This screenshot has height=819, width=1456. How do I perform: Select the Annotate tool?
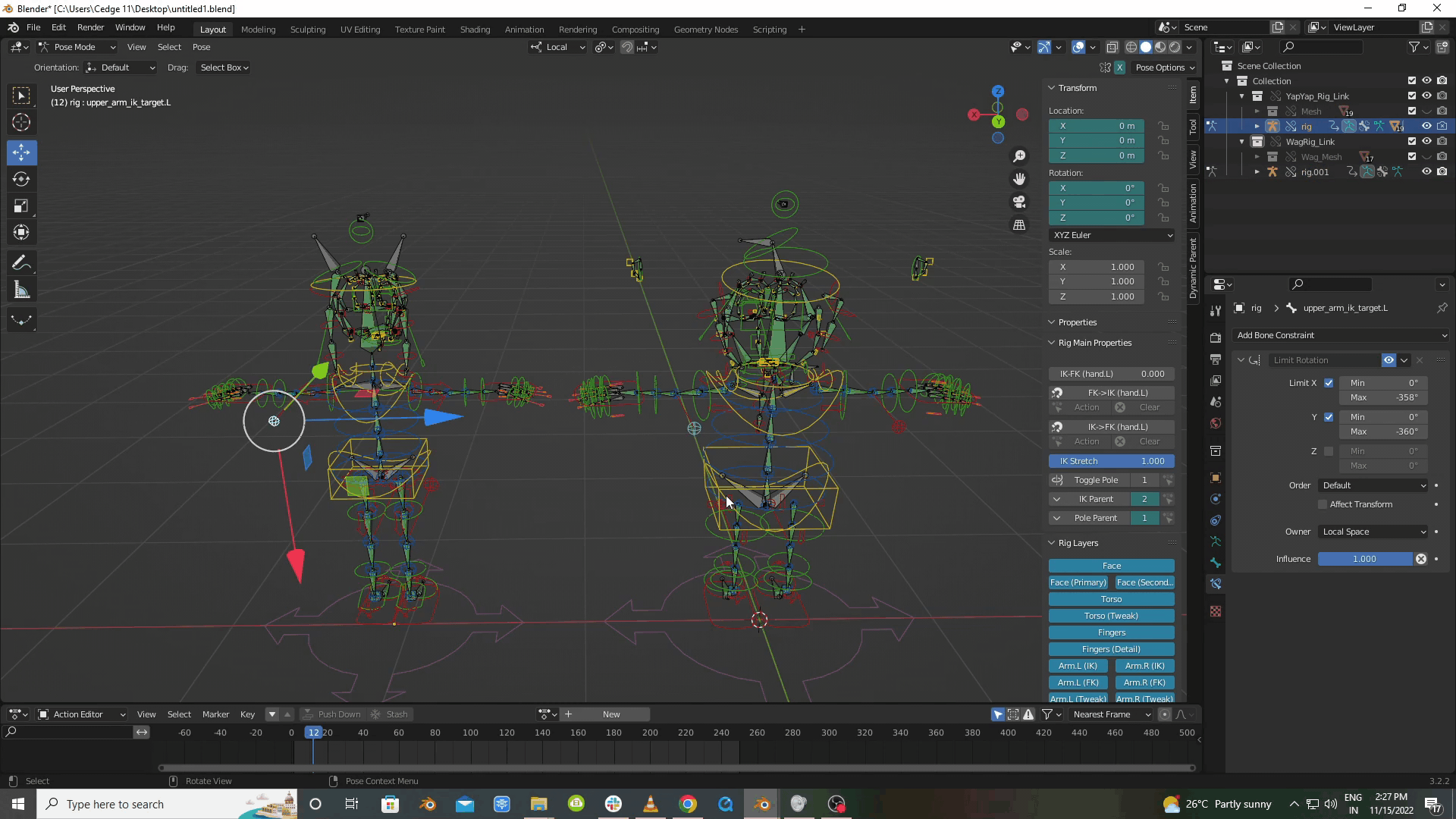[x=21, y=263]
